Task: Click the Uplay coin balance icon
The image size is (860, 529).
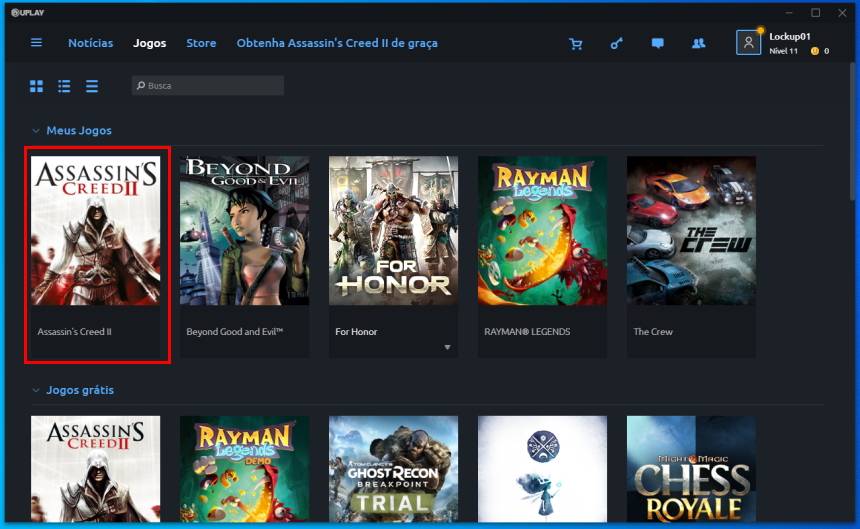Action: [x=815, y=51]
